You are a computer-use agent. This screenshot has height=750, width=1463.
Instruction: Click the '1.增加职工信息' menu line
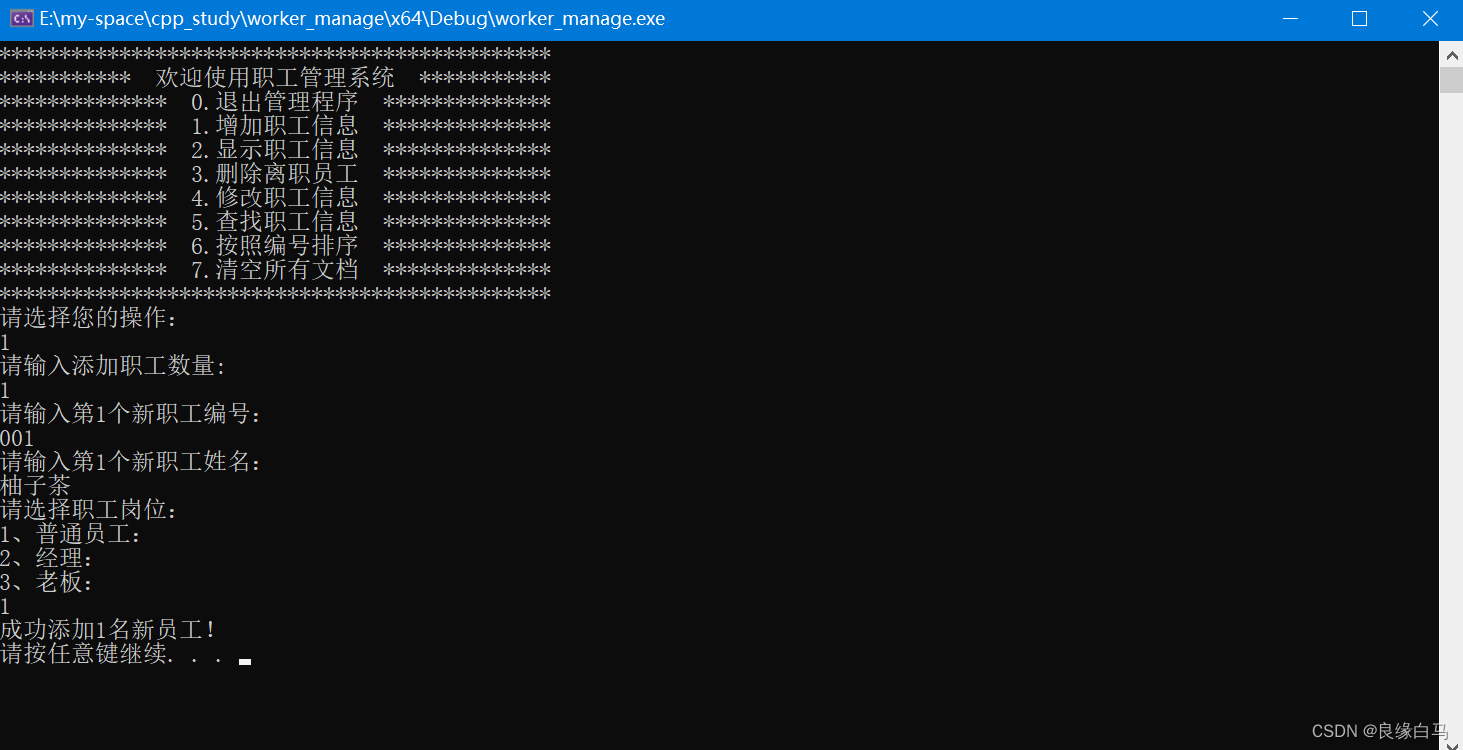(x=275, y=126)
